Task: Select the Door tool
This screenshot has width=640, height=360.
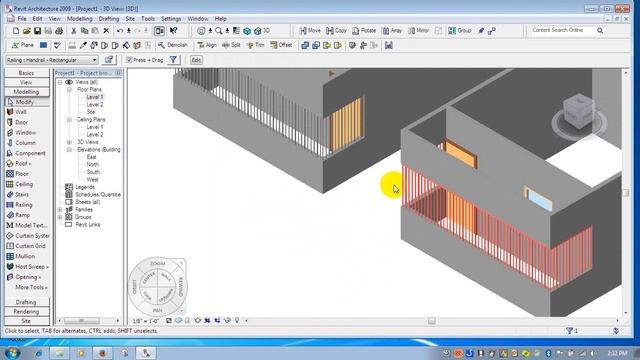Action: (17, 122)
